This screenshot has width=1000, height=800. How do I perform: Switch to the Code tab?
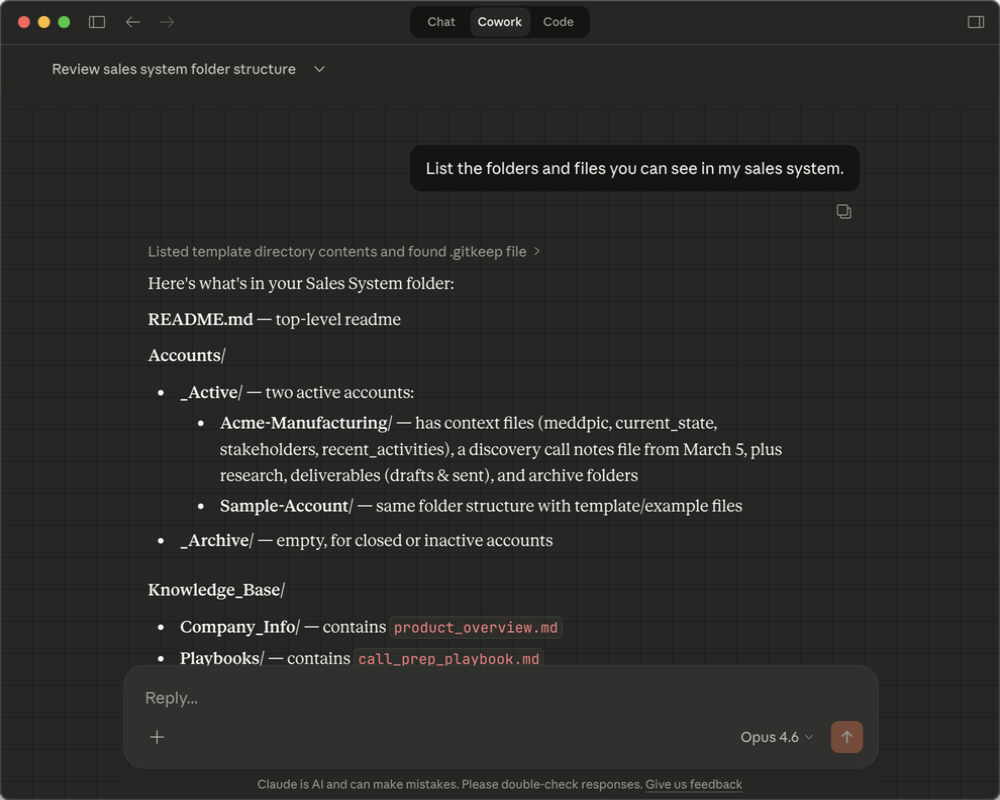coord(558,22)
